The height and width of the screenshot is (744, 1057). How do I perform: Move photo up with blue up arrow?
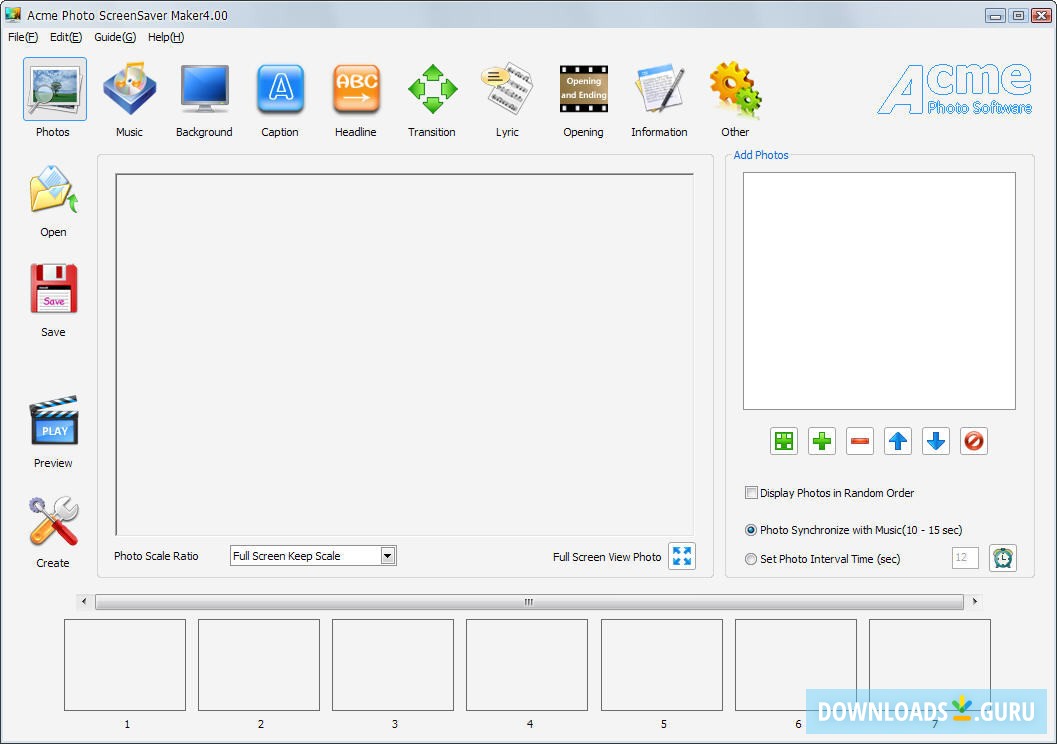(898, 441)
